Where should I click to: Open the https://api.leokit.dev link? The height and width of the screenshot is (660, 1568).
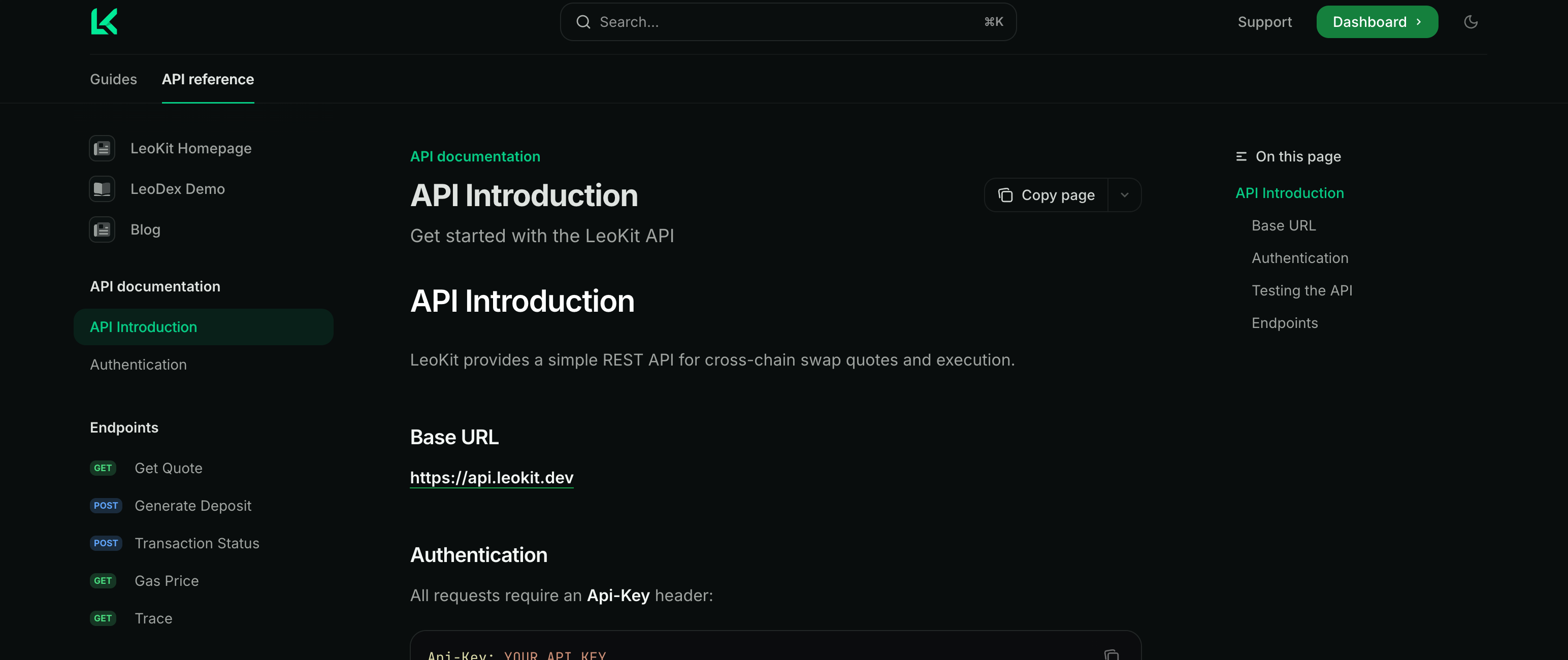pyautogui.click(x=491, y=477)
